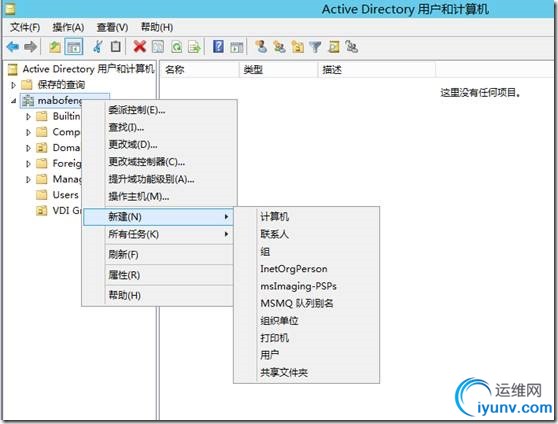Click the red X Delete icon
Viewport: 558px width, 424px height.
point(140,47)
